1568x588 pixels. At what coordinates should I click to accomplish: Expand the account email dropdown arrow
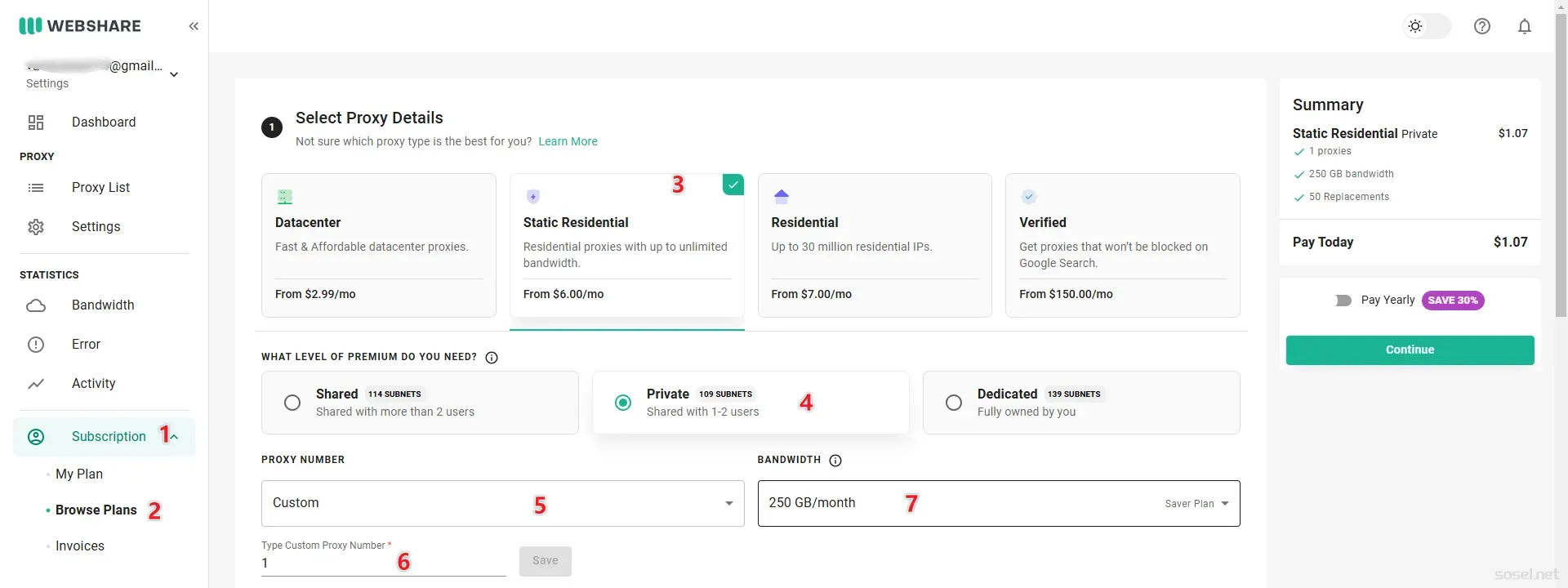coord(174,74)
